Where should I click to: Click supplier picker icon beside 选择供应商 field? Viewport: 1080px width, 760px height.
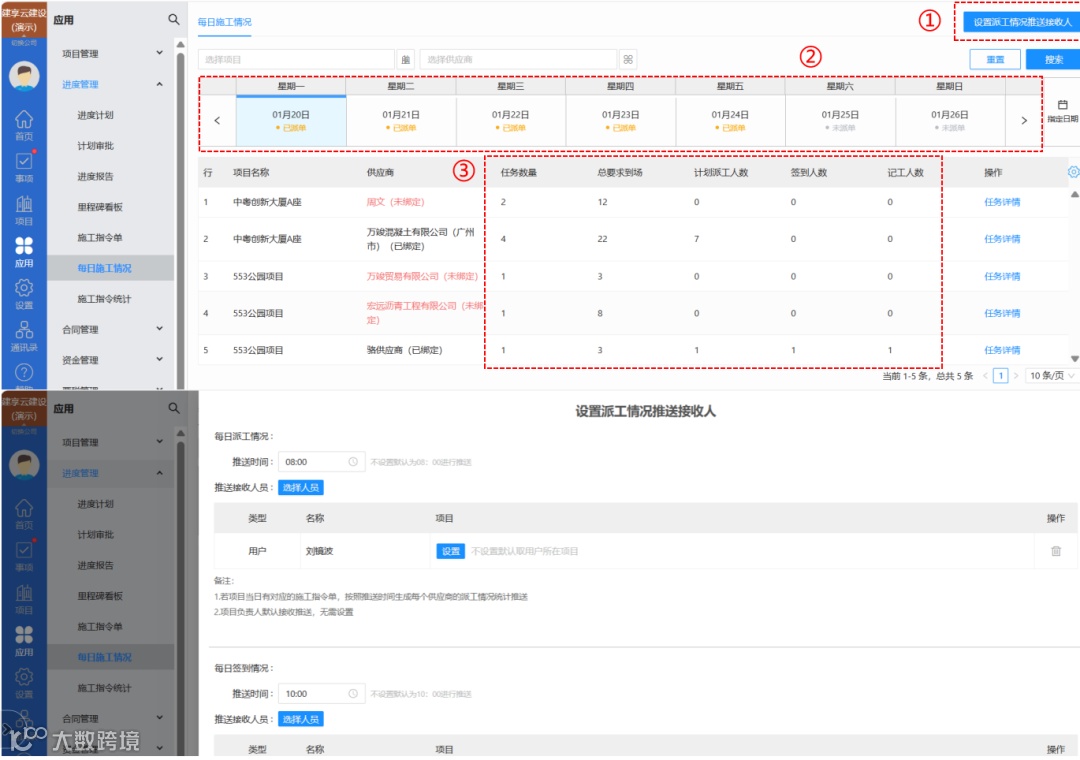tap(628, 60)
